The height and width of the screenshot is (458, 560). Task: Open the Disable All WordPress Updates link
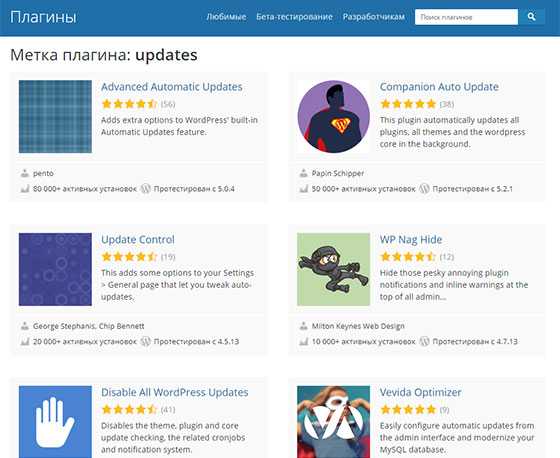175,392
